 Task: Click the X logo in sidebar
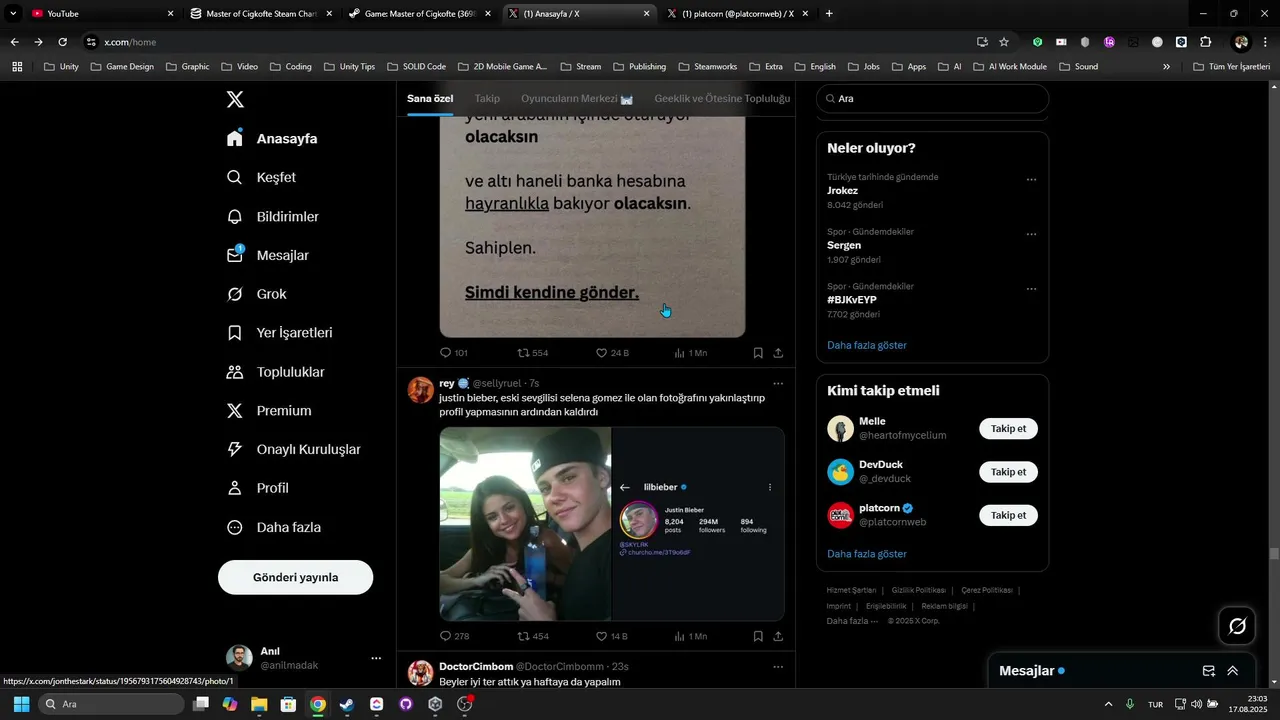point(235,99)
